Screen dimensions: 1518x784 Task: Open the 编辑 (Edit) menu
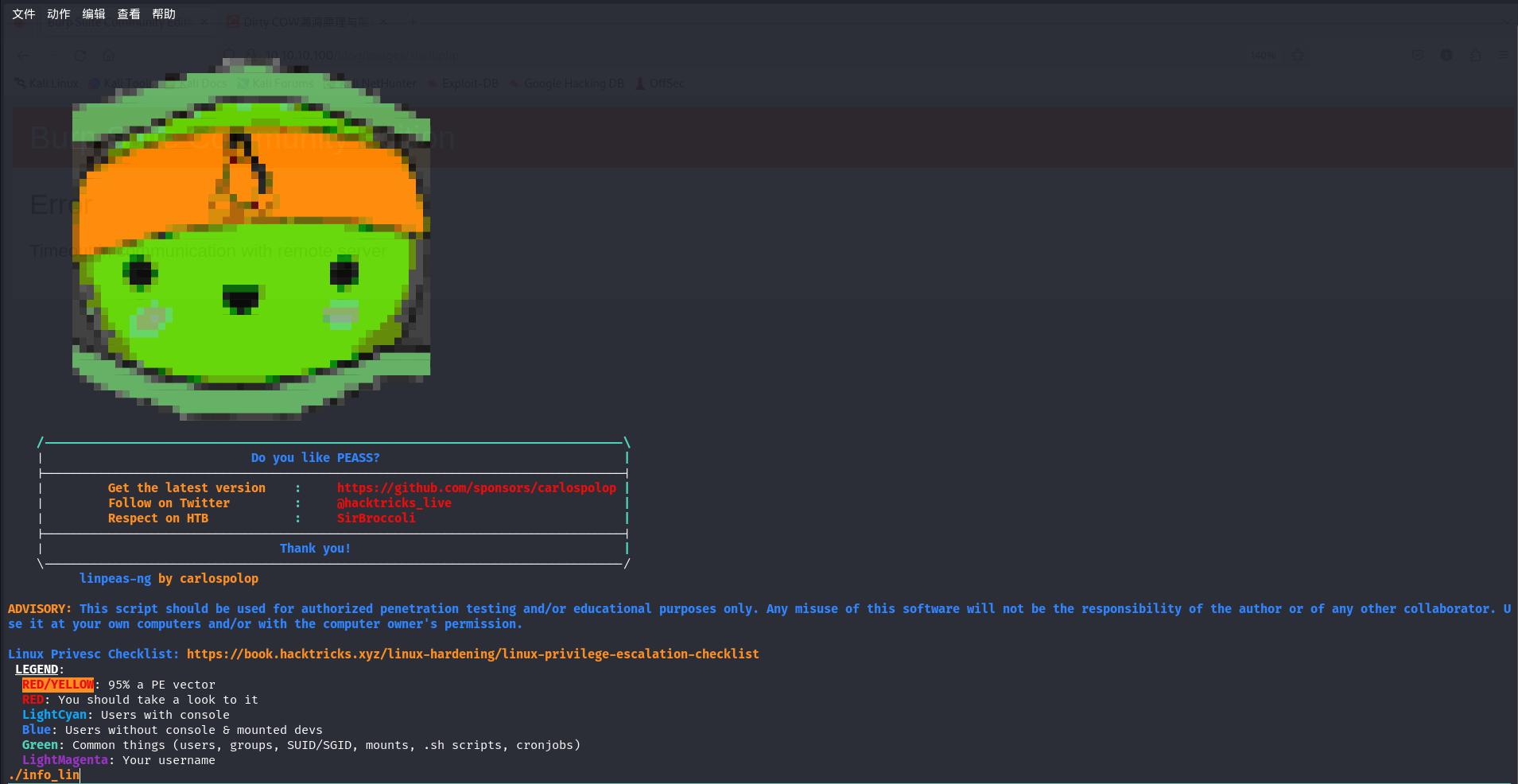coord(94,14)
